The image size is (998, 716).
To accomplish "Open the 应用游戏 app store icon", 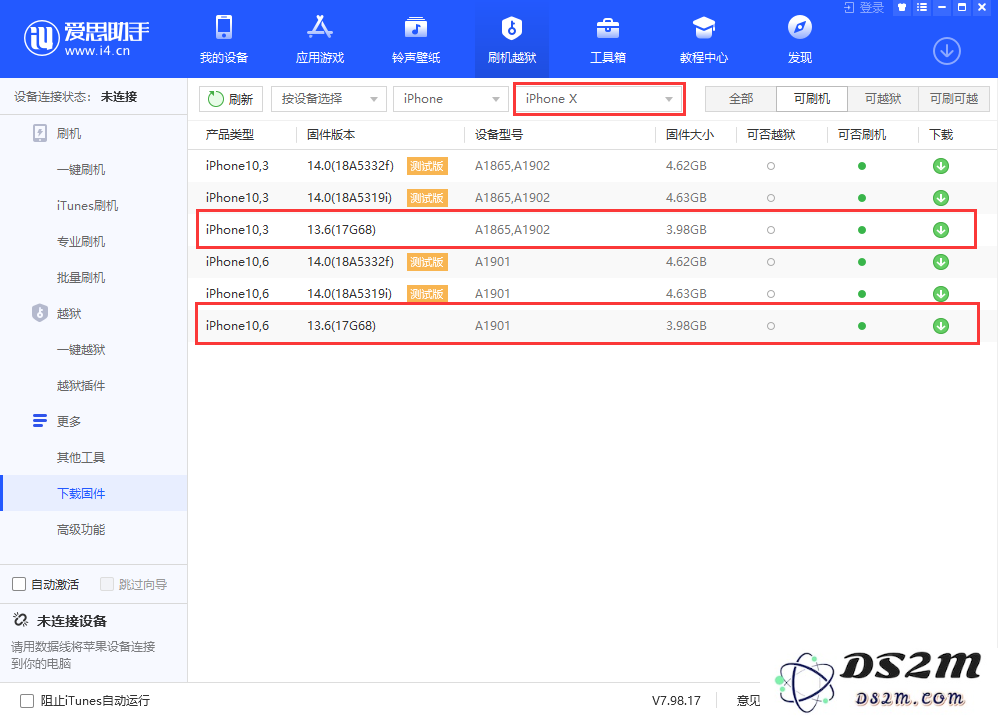I will point(320,28).
